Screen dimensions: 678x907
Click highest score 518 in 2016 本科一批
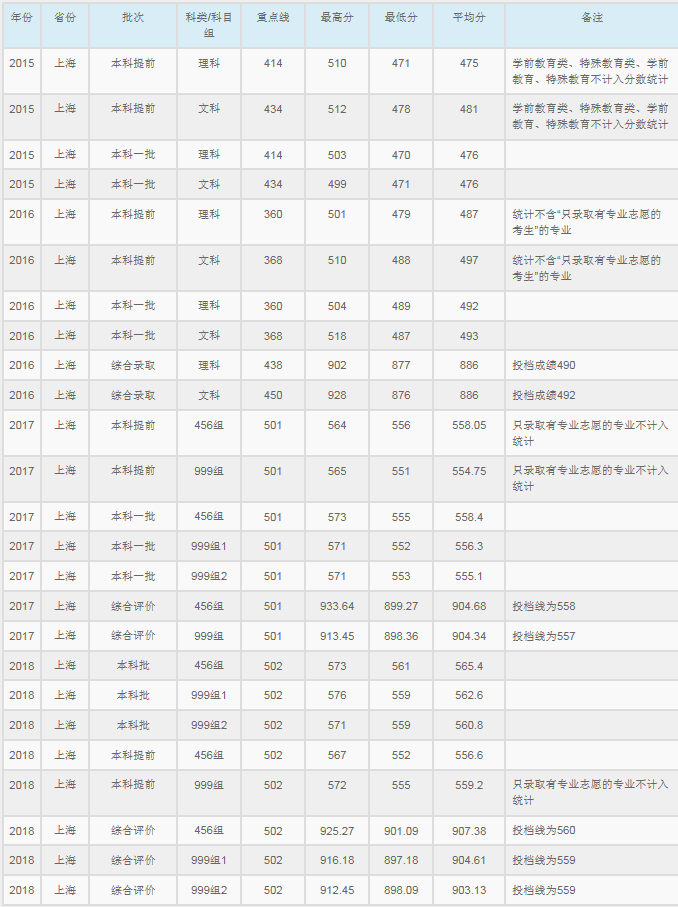(337, 336)
